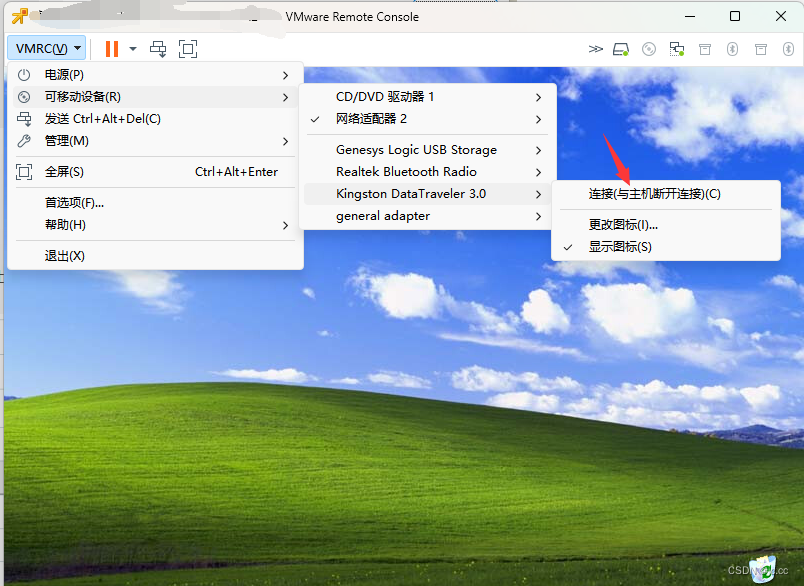Choose 连接(与主机断开连接)(C) to connect the device
The width and height of the screenshot is (804, 586).
pos(666,194)
